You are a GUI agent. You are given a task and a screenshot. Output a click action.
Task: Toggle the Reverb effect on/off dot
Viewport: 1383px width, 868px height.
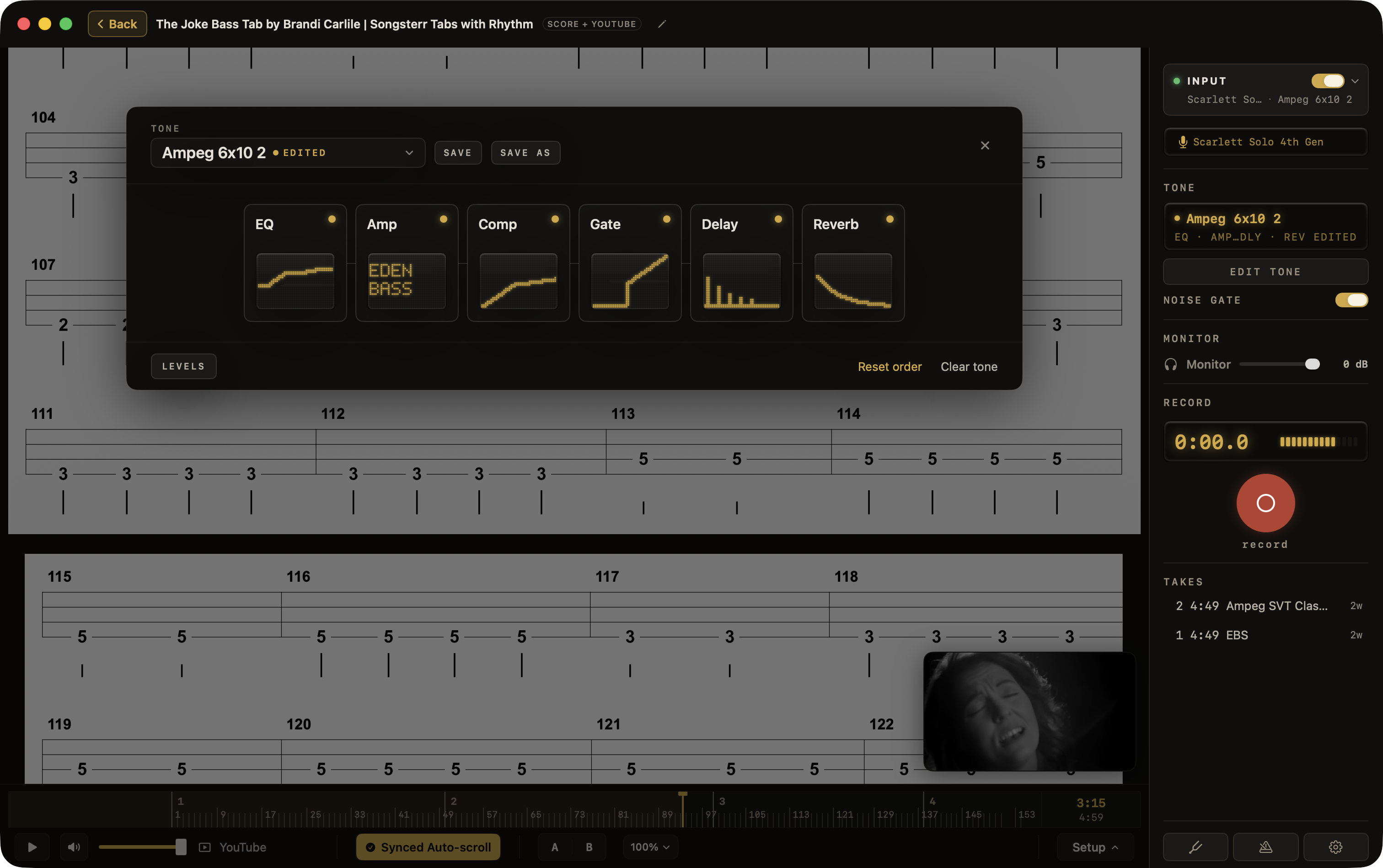890,219
